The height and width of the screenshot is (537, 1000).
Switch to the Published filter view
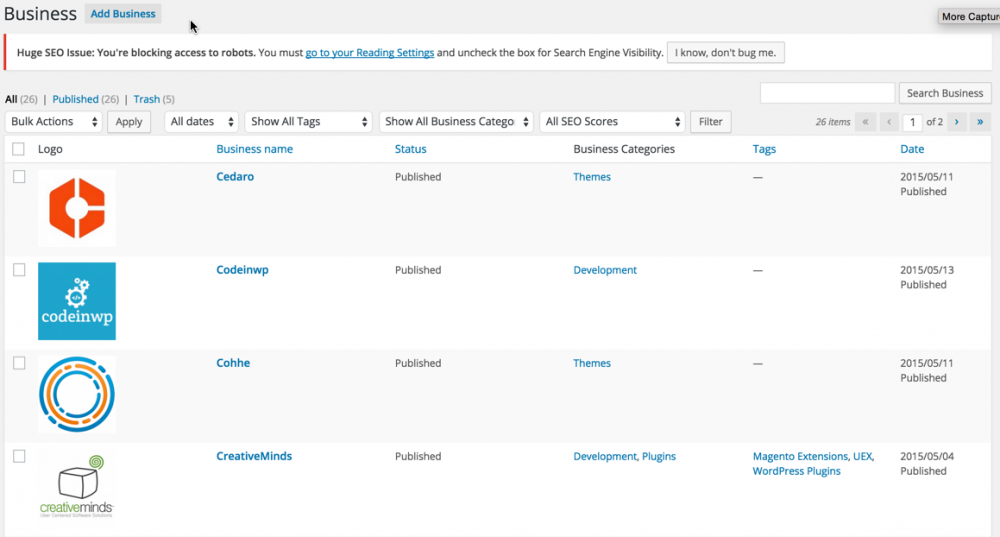pyautogui.click(x=75, y=99)
